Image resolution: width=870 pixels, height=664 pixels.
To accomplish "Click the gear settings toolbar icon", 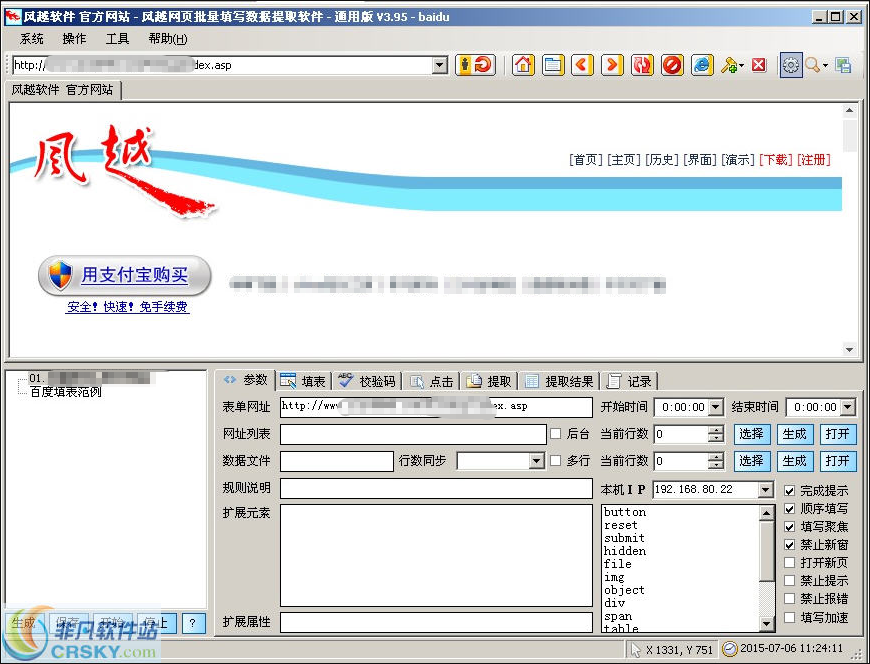I will pos(791,65).
